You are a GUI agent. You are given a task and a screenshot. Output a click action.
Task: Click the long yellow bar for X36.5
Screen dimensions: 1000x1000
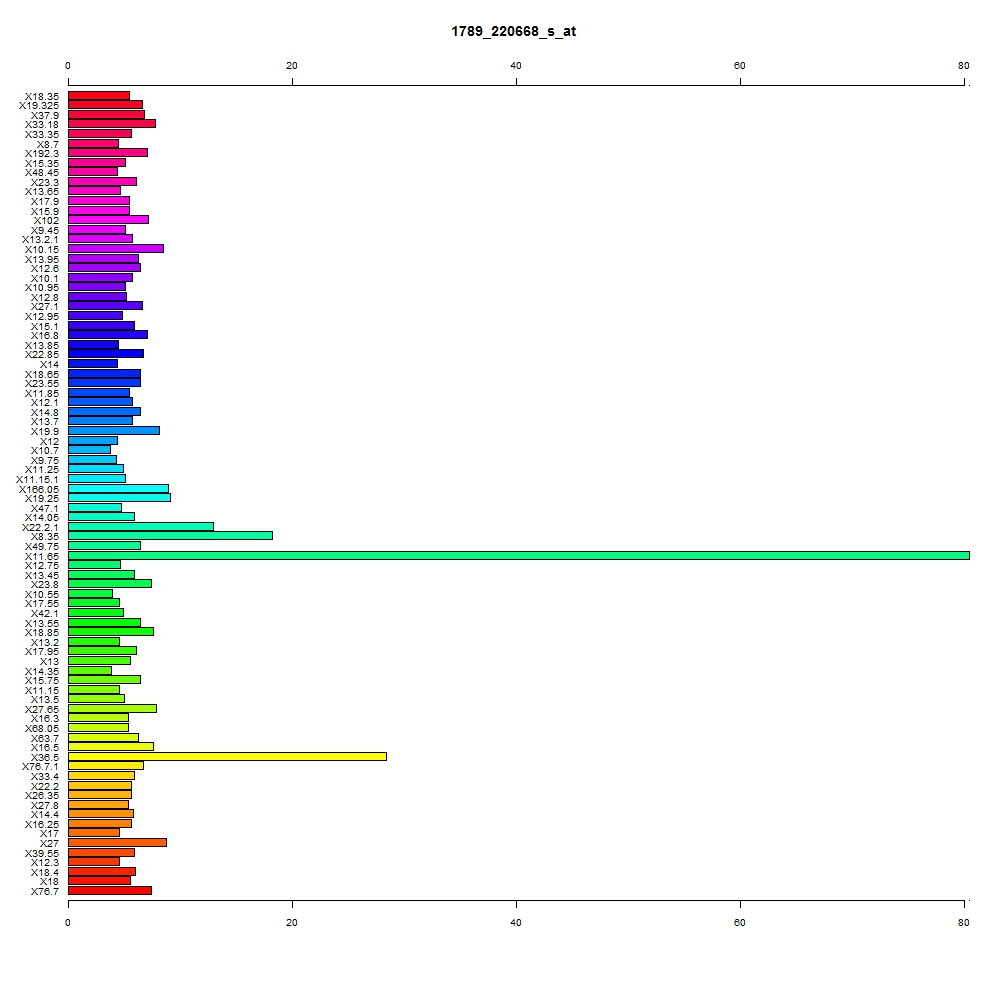point(228,756)
